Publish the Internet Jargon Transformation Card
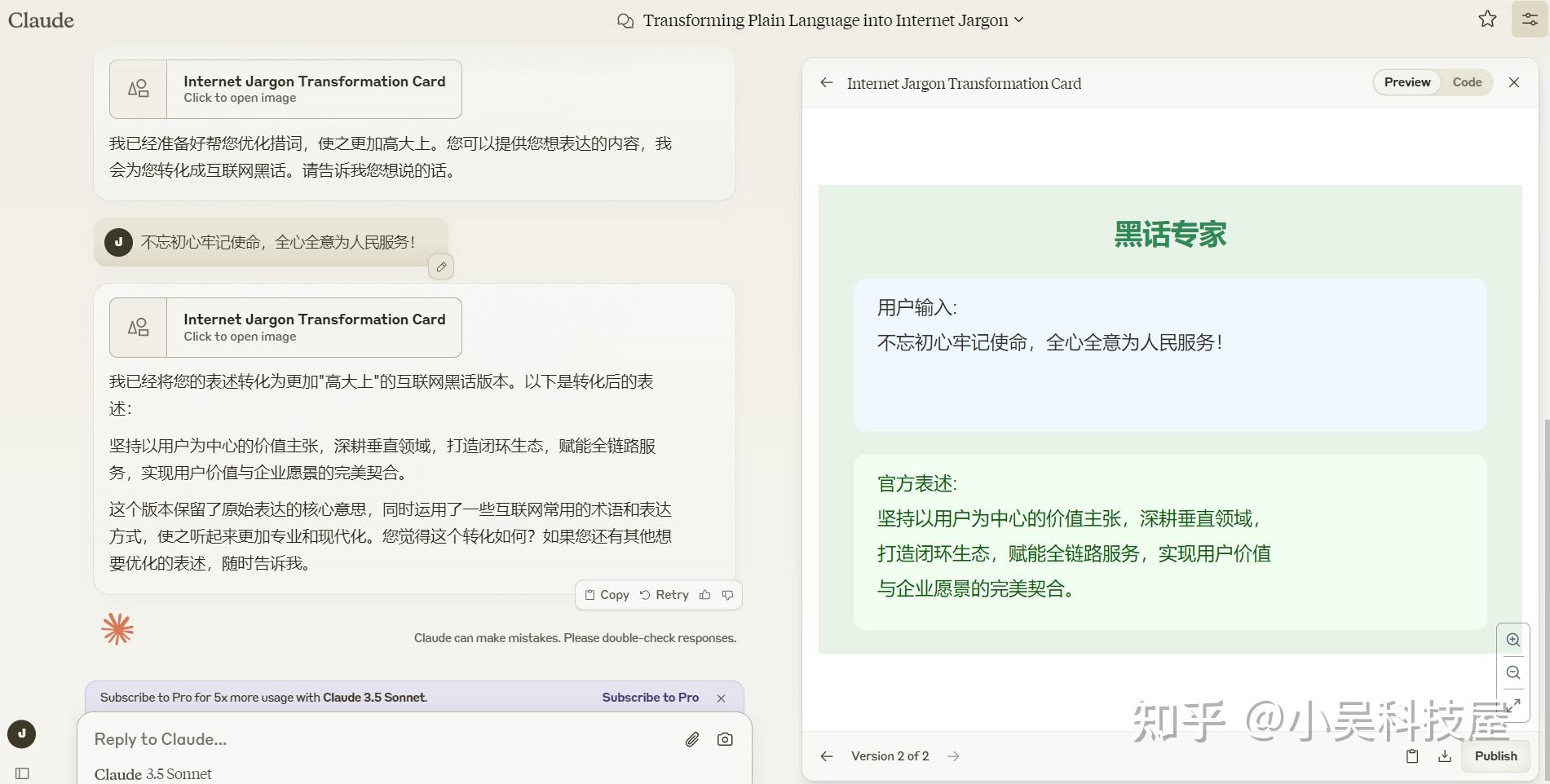 coord(1495,756)
